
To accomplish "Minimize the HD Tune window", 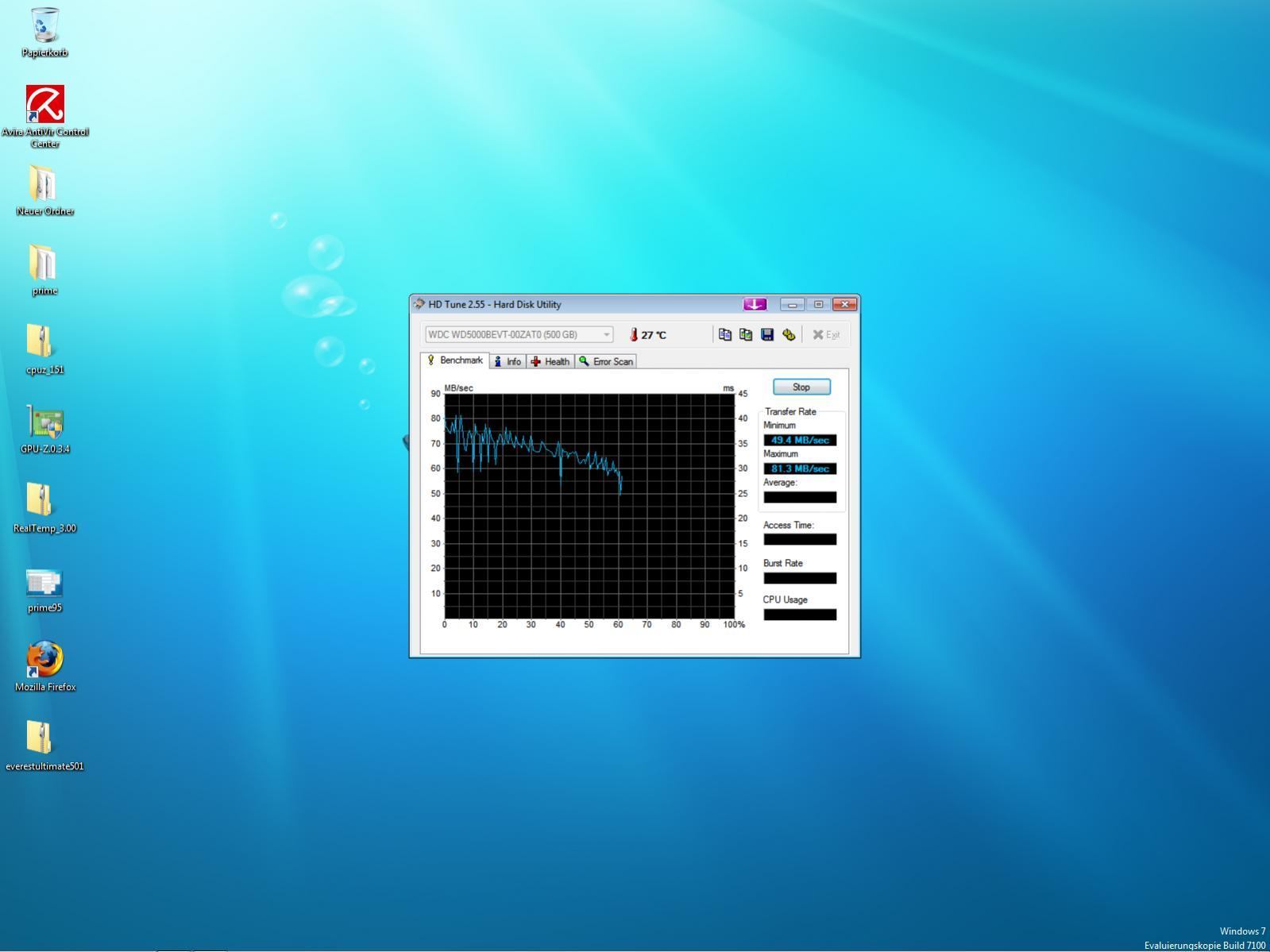I will point(792,304).
